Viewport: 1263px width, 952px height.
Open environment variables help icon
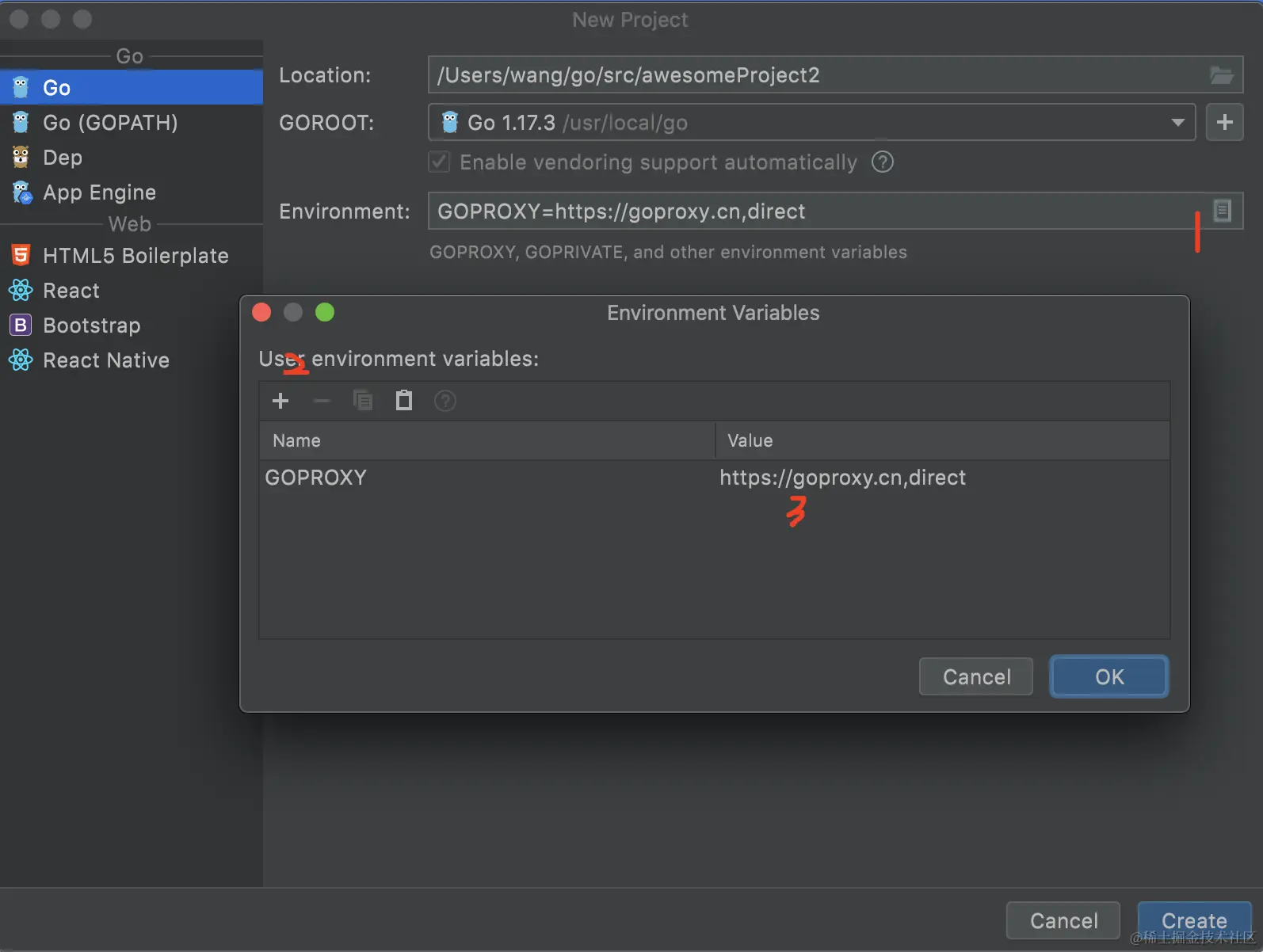point(445,401)
